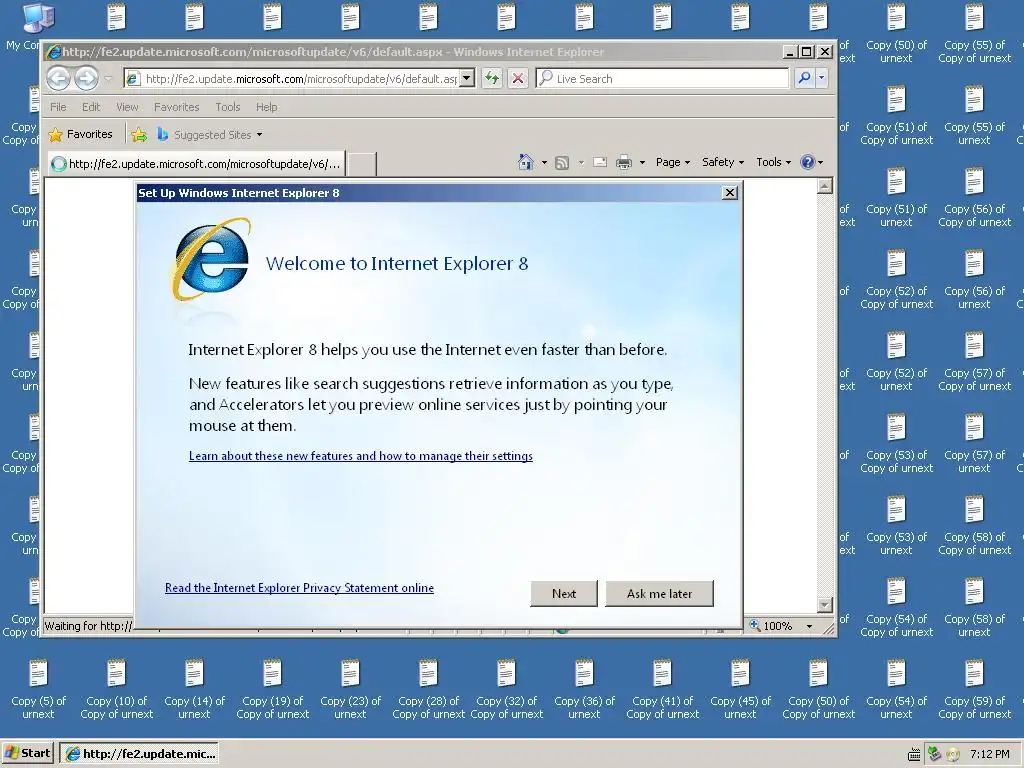
Task: Click the page scrollbar up arrow
Action: [x=825, y=186]
